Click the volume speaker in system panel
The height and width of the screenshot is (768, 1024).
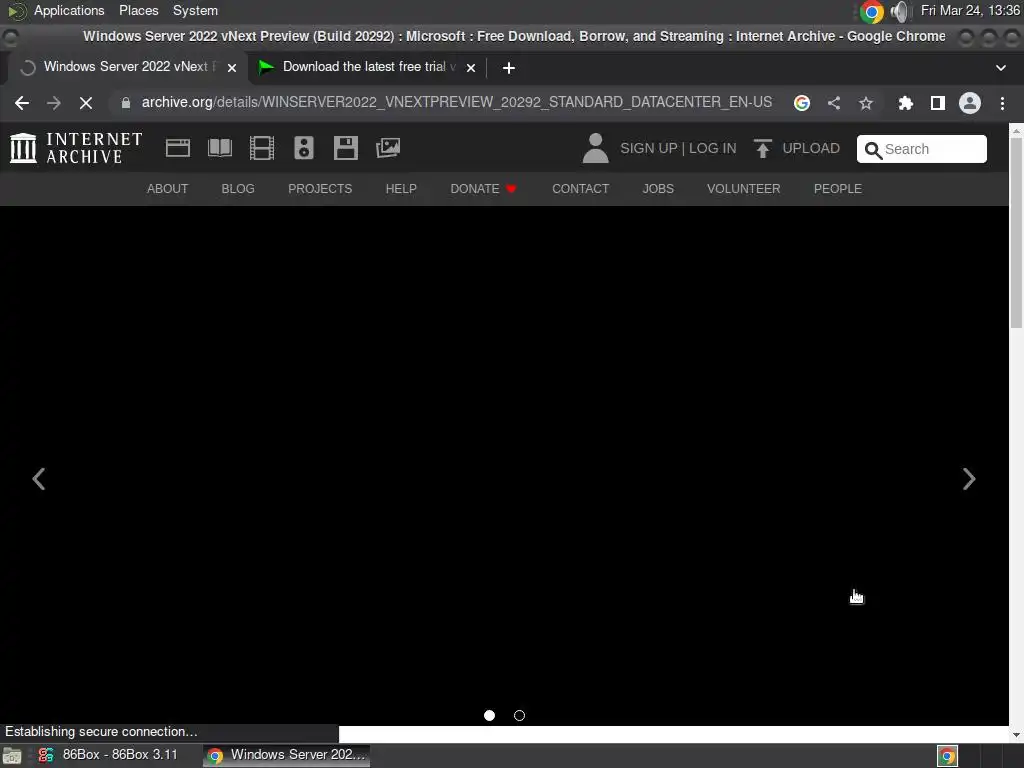click(899, 11)
